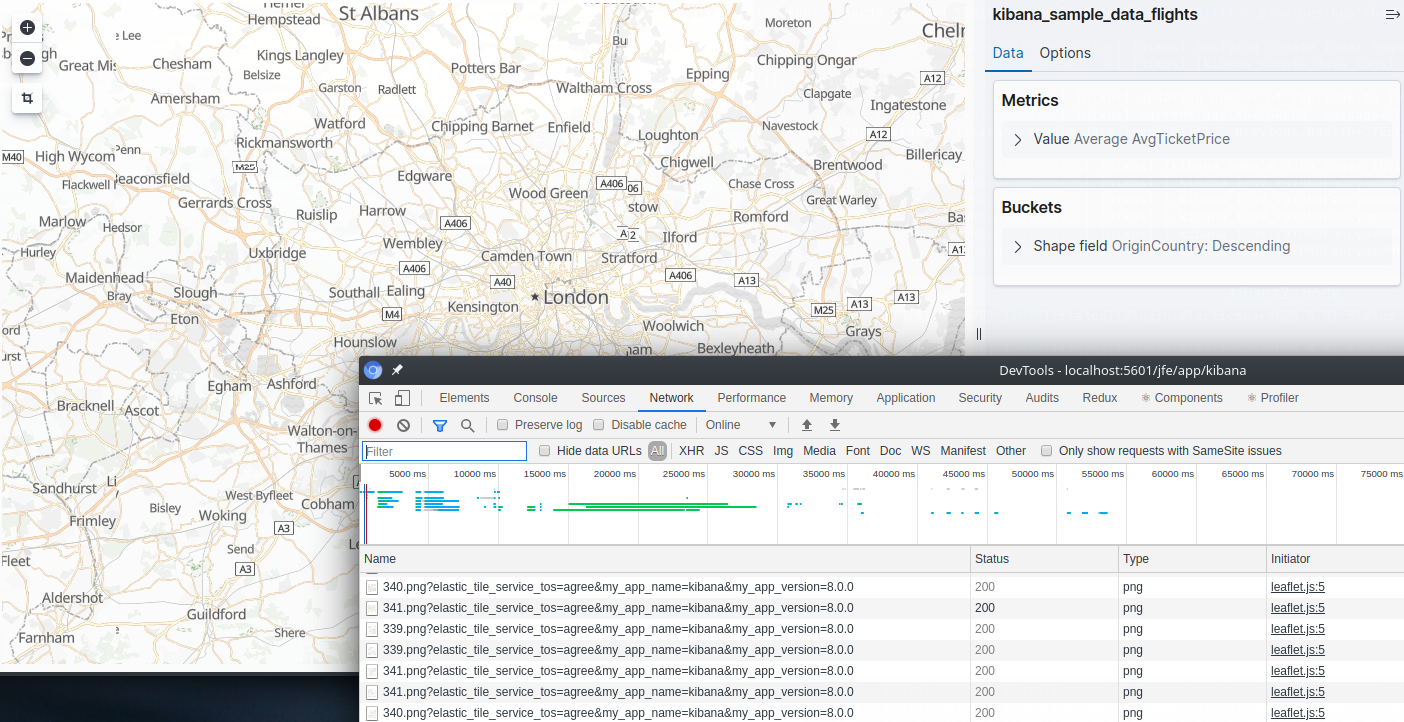Click the pin icon in DevTools title bar
Viewport: 1404px width, 722px height.
(x=397, y=370)
